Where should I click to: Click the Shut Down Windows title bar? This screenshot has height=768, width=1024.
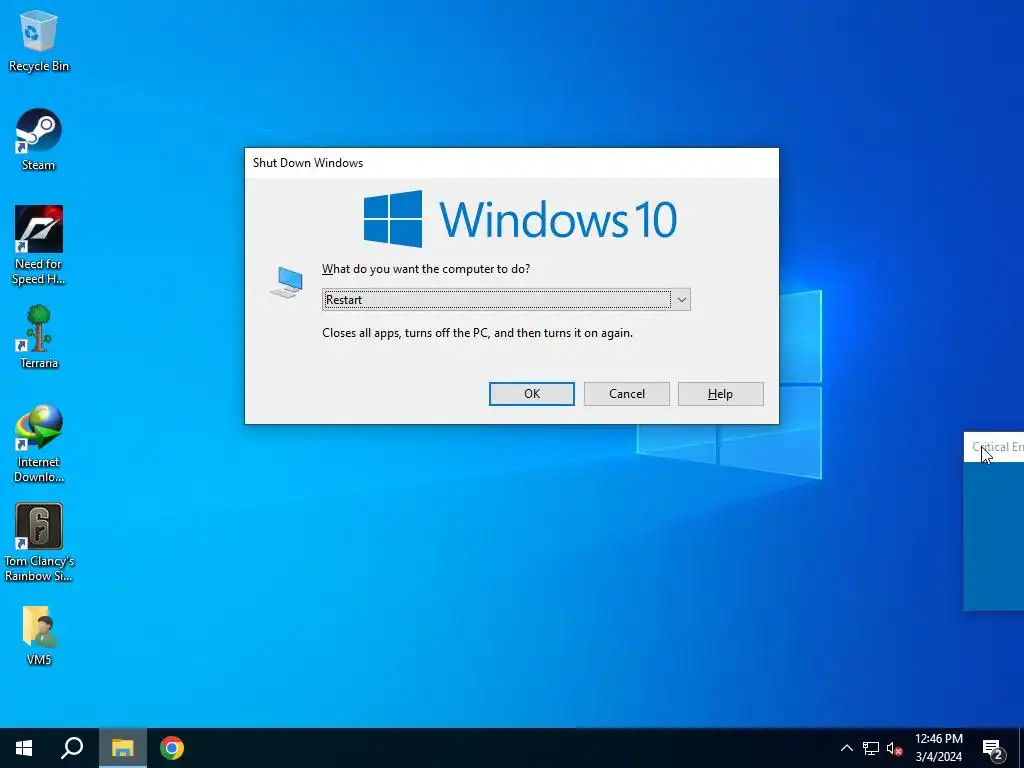(x=511, y=163)
